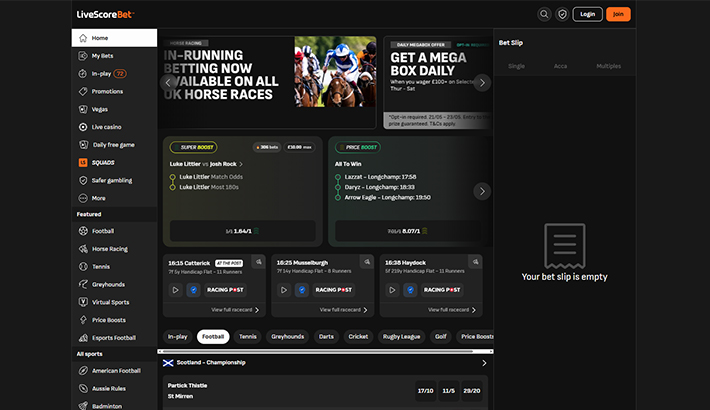Screen dimensions: 710x410
Task: Click the Badminton icon
Action: [83, 406]
